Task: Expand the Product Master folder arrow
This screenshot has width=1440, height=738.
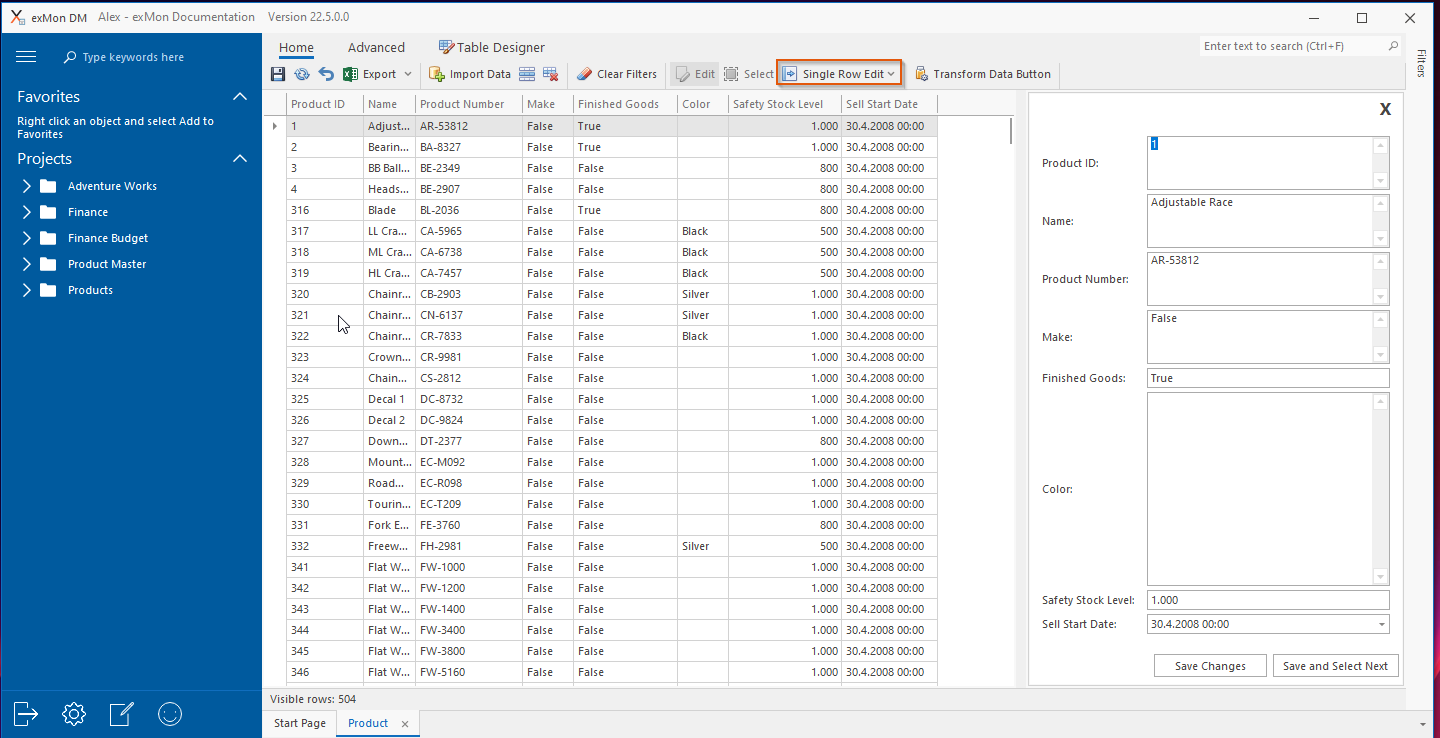Action: click(x=27, y=264)
